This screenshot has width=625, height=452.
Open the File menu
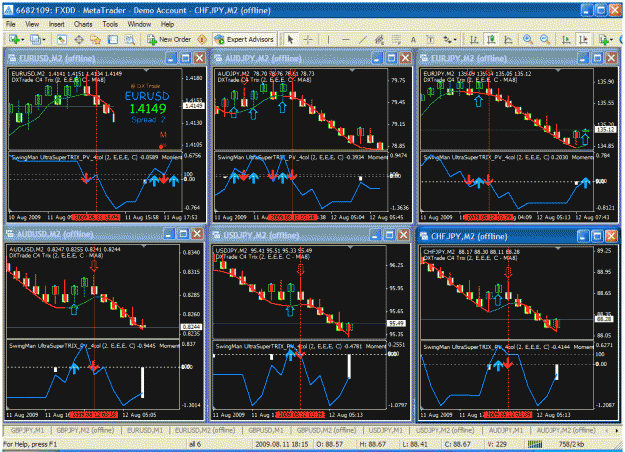[10, 24]
